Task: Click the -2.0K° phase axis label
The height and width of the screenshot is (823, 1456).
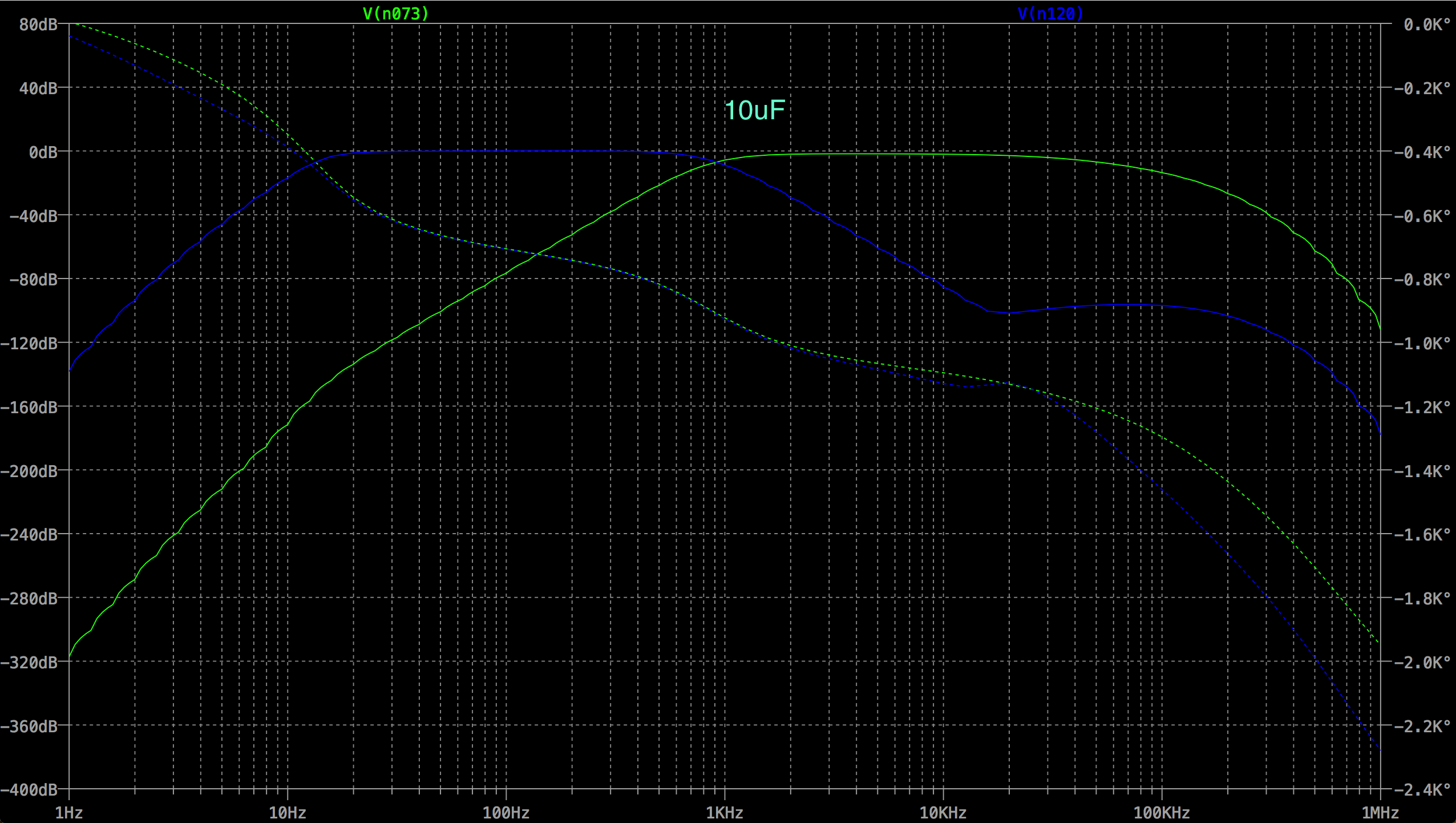Action: 1422,663
